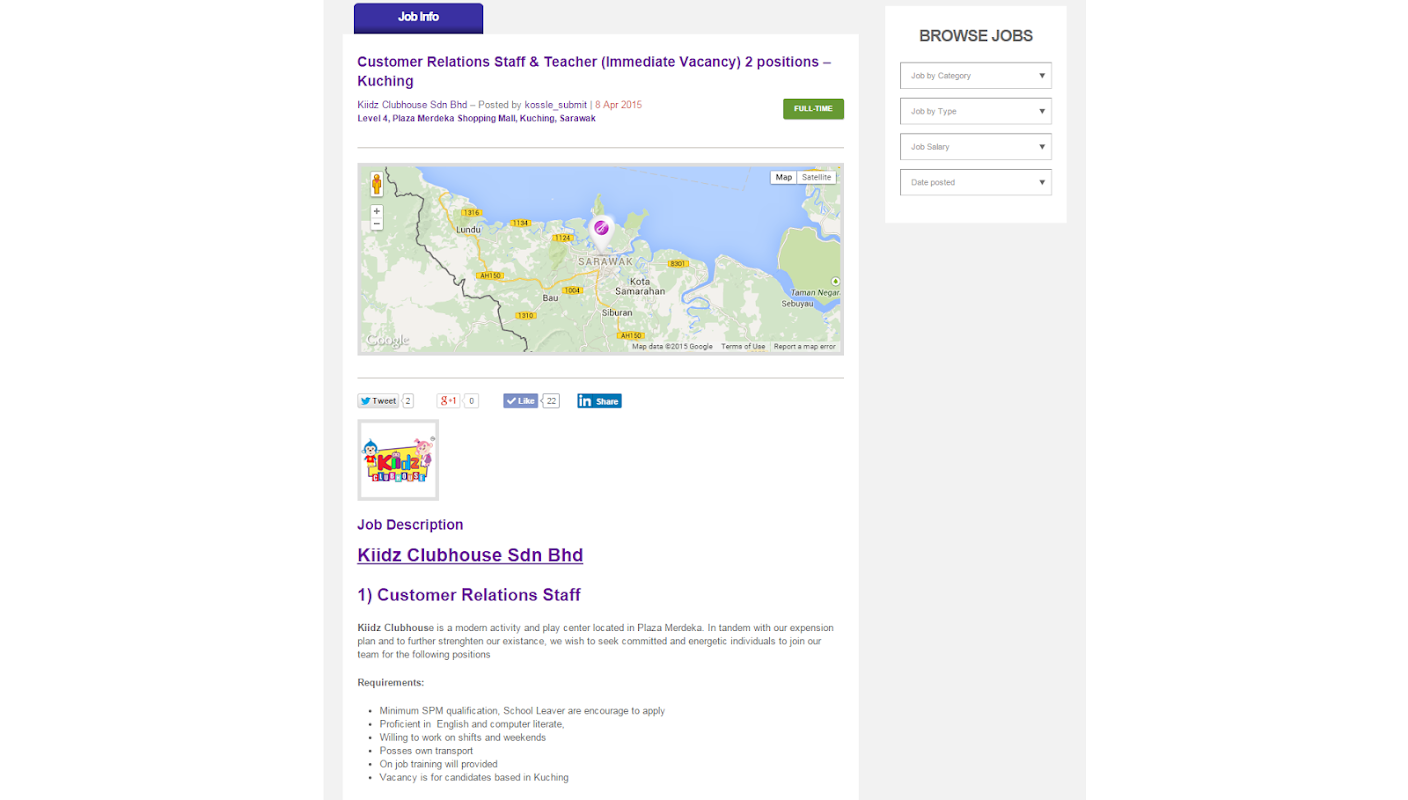Click the Facebook like count showing 22
This screenshot has height=800, width=1408.
(551, 401)
